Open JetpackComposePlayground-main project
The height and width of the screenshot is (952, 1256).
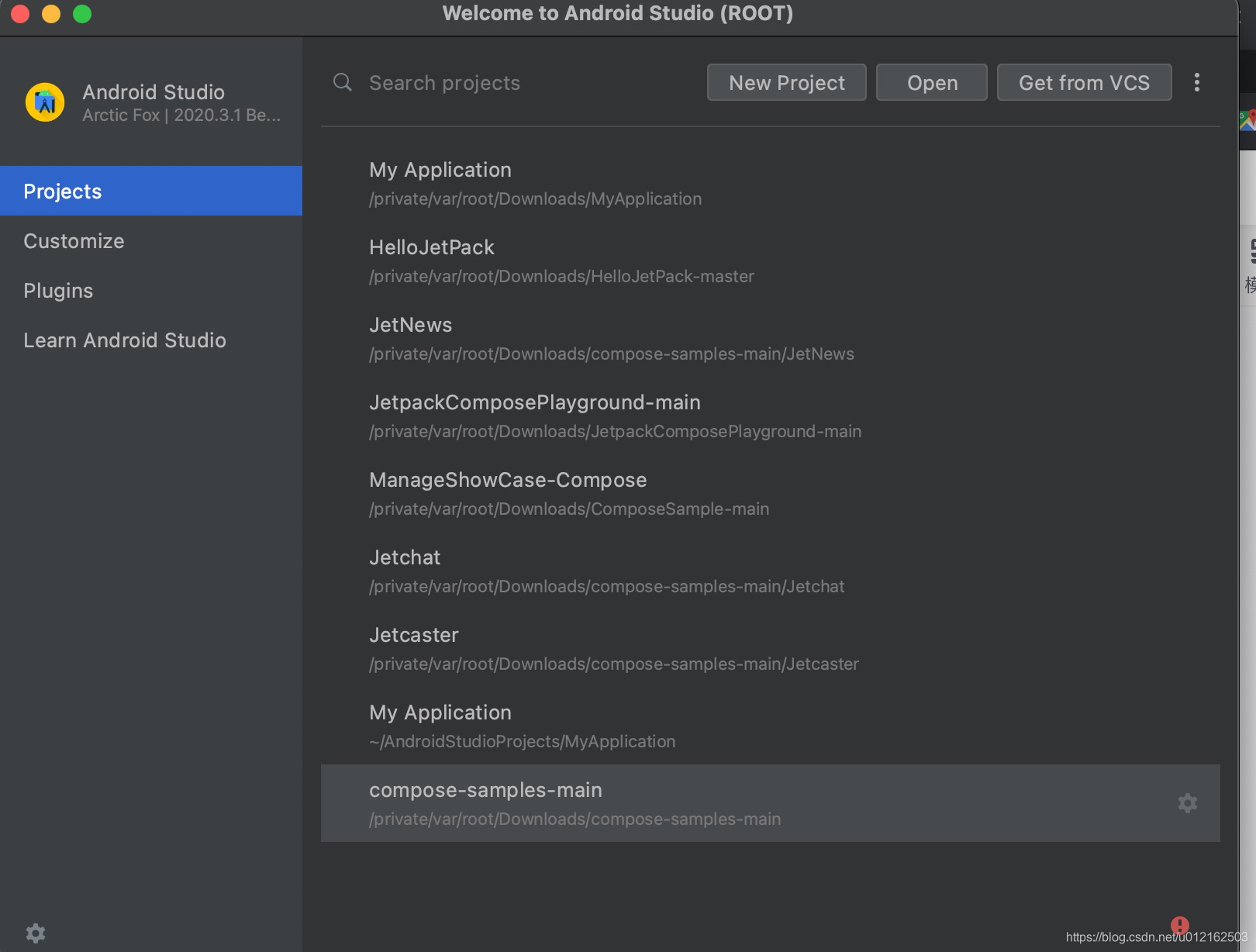pyautogui.click(x=771, y=416)
